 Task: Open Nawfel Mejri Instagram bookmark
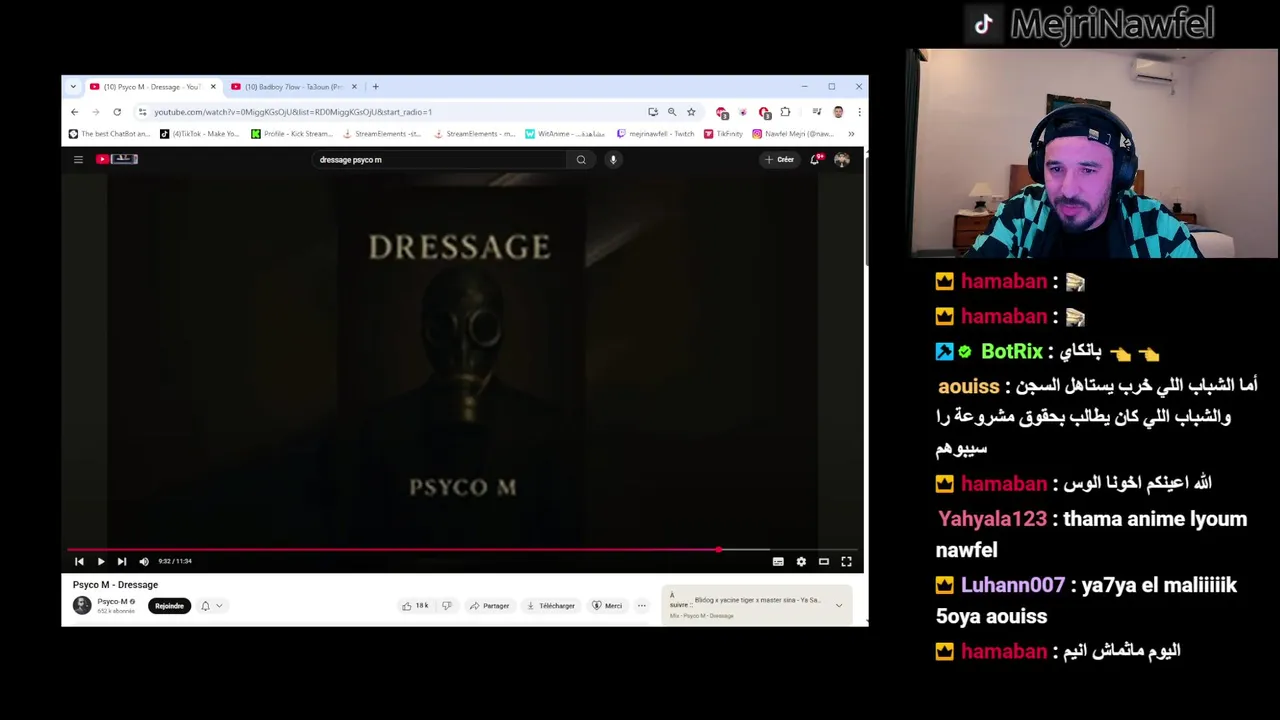click(x=793, y=134)
